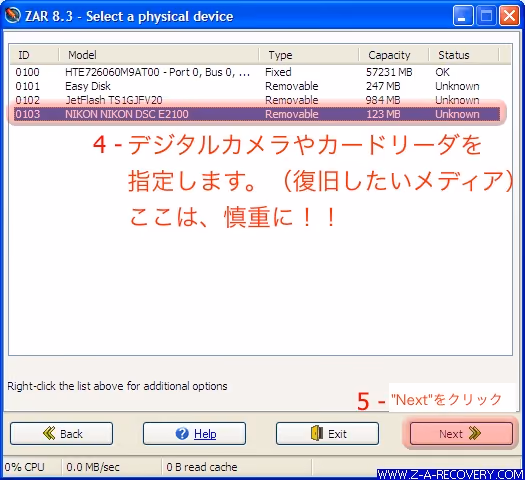Screen dimensions: 525x480
Task: Sort list by ID column header
Action: pos(34,55)
